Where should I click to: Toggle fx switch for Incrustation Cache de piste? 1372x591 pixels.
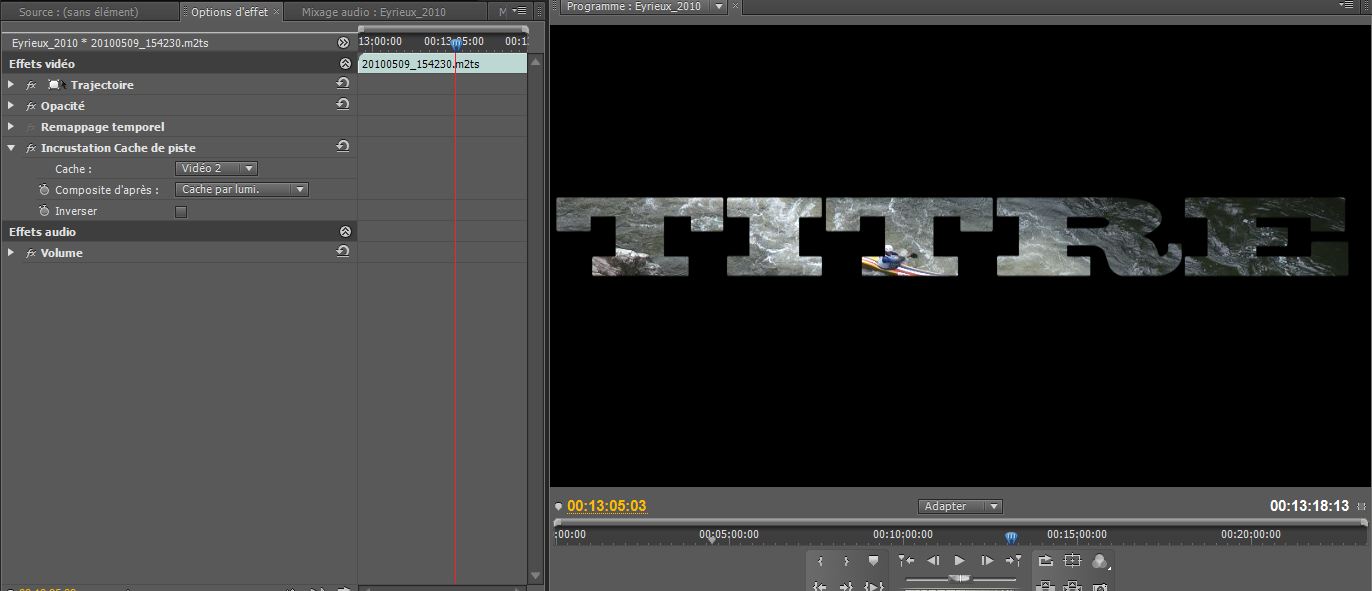click(x=31, y=148)
